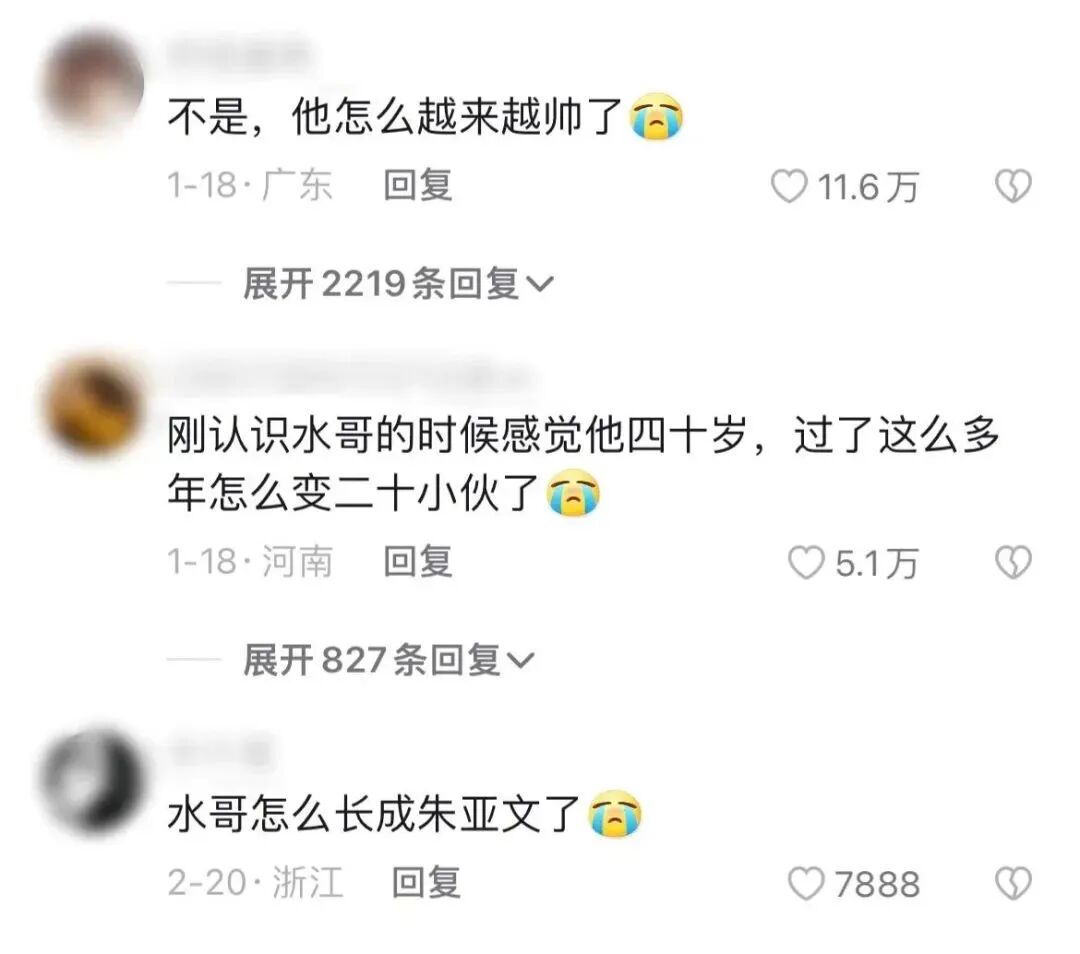Image resolution: width=1080 pixels, height=954 pixels.
Task: Dislike the Zhejiang comment via broken heart
Action: pyautogui.click(x=1013, y=884)
